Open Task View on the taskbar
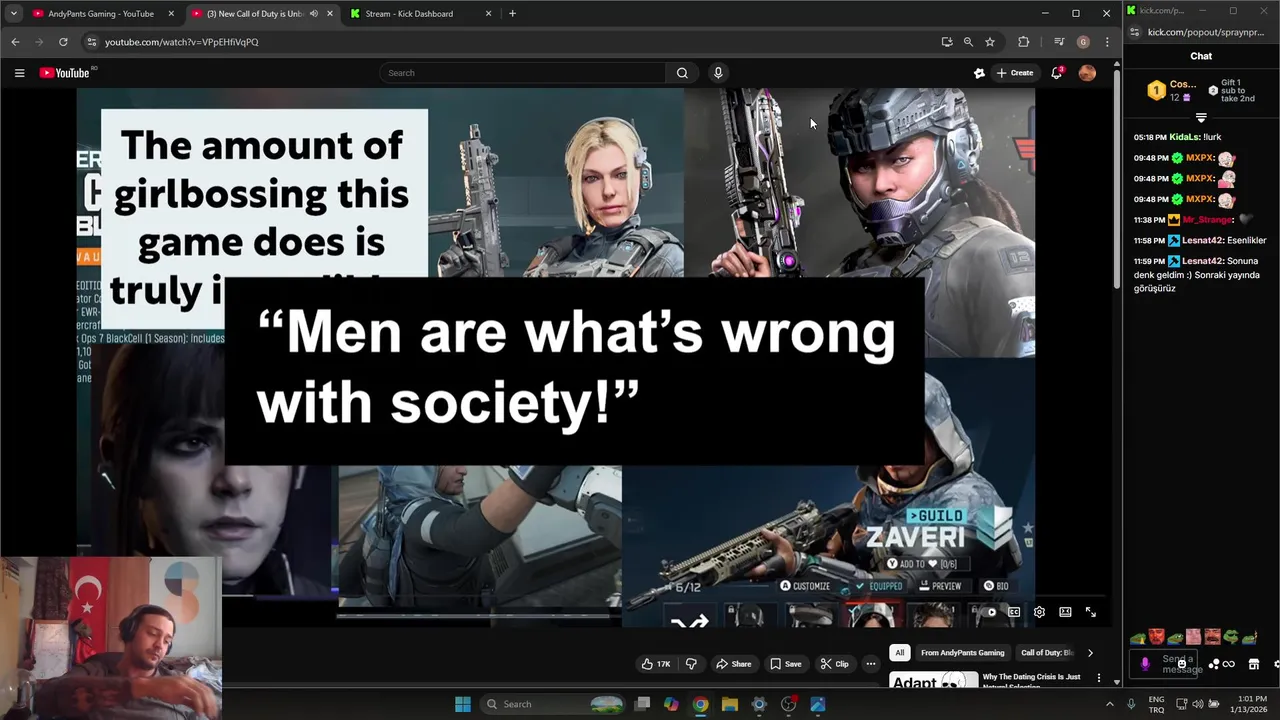Viewport: 1280px width, 720px height. [643, 704]
